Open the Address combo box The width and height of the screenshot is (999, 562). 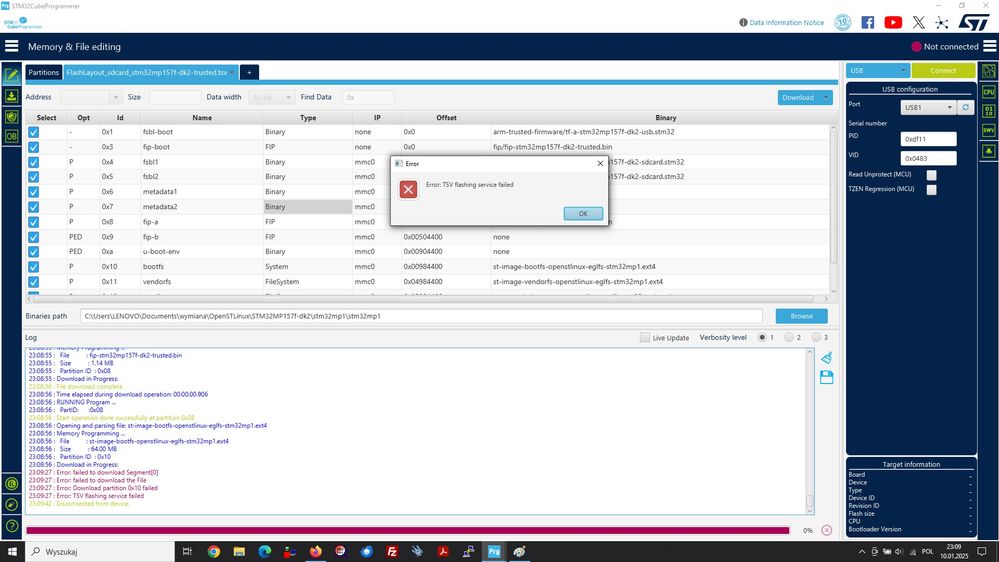tap(90, 97)
